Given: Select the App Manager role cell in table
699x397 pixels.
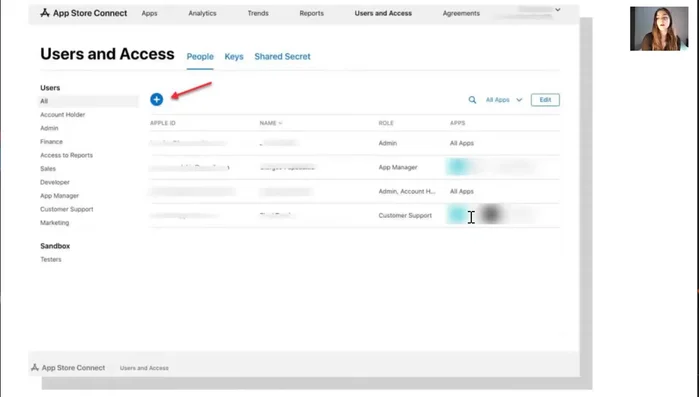Looking at the screenshot, I should coord(398,167).
